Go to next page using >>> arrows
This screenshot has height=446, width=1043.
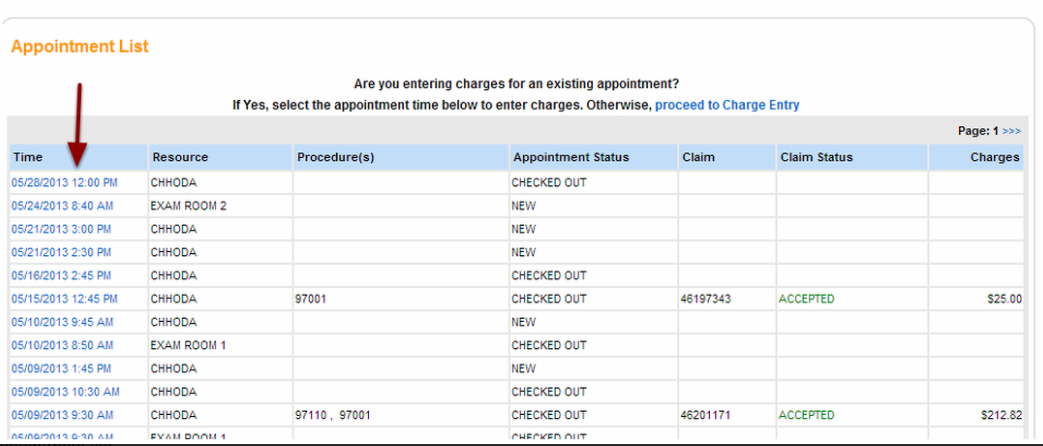click(1012, 131)
